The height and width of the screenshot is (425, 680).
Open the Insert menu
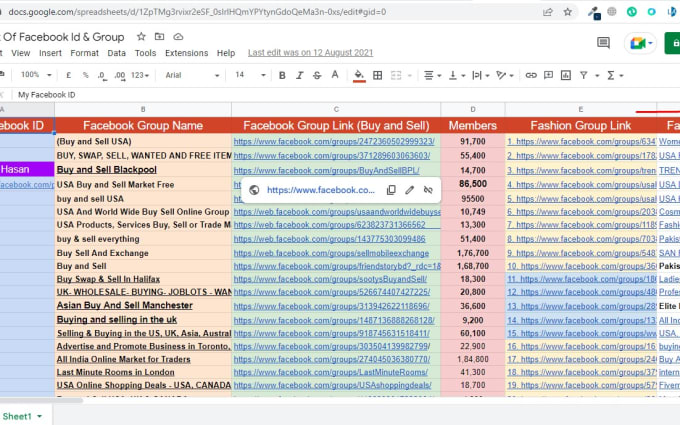pyautogui.click(x=50, y=53)
